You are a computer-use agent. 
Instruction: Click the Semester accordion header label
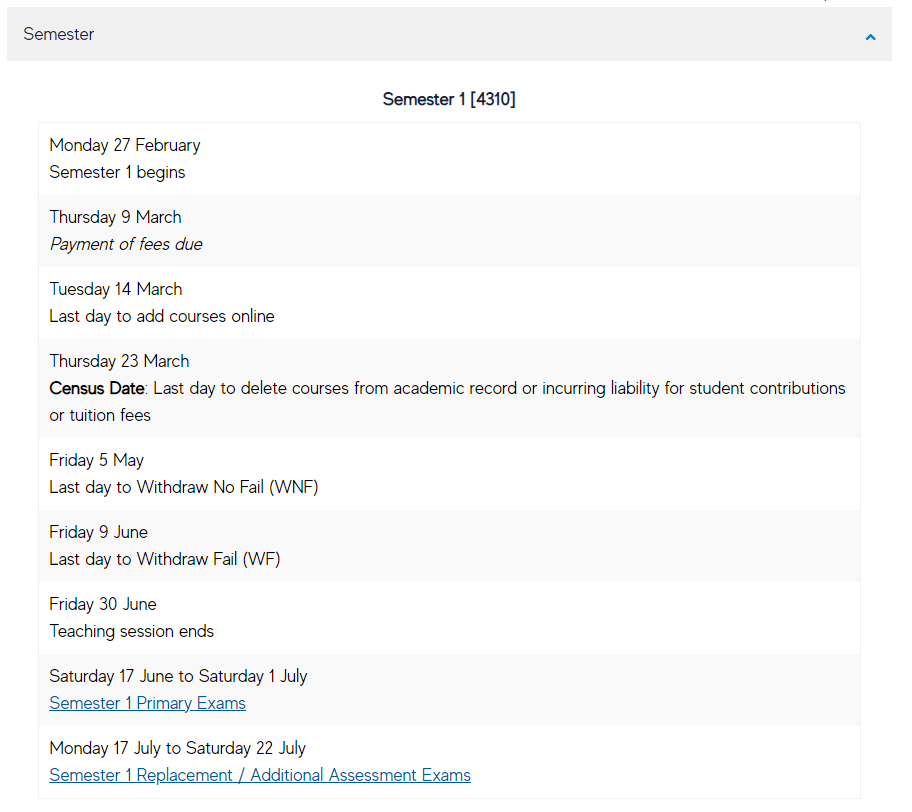point(59,34)
